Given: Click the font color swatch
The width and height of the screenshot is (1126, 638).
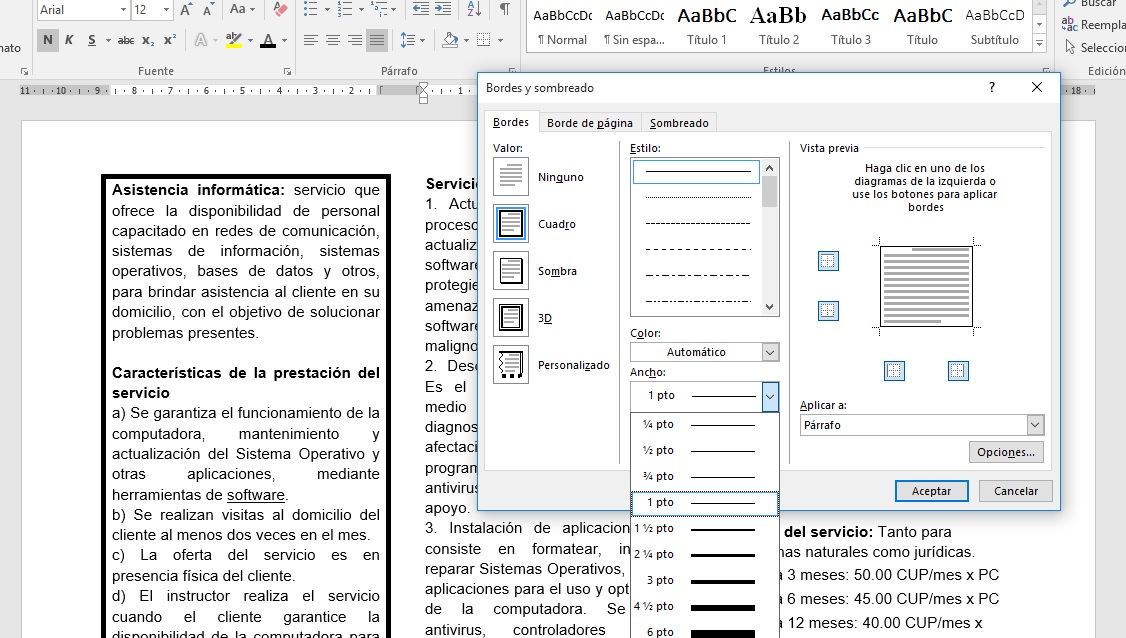Looking at the screenshot, I should (268, 38).
